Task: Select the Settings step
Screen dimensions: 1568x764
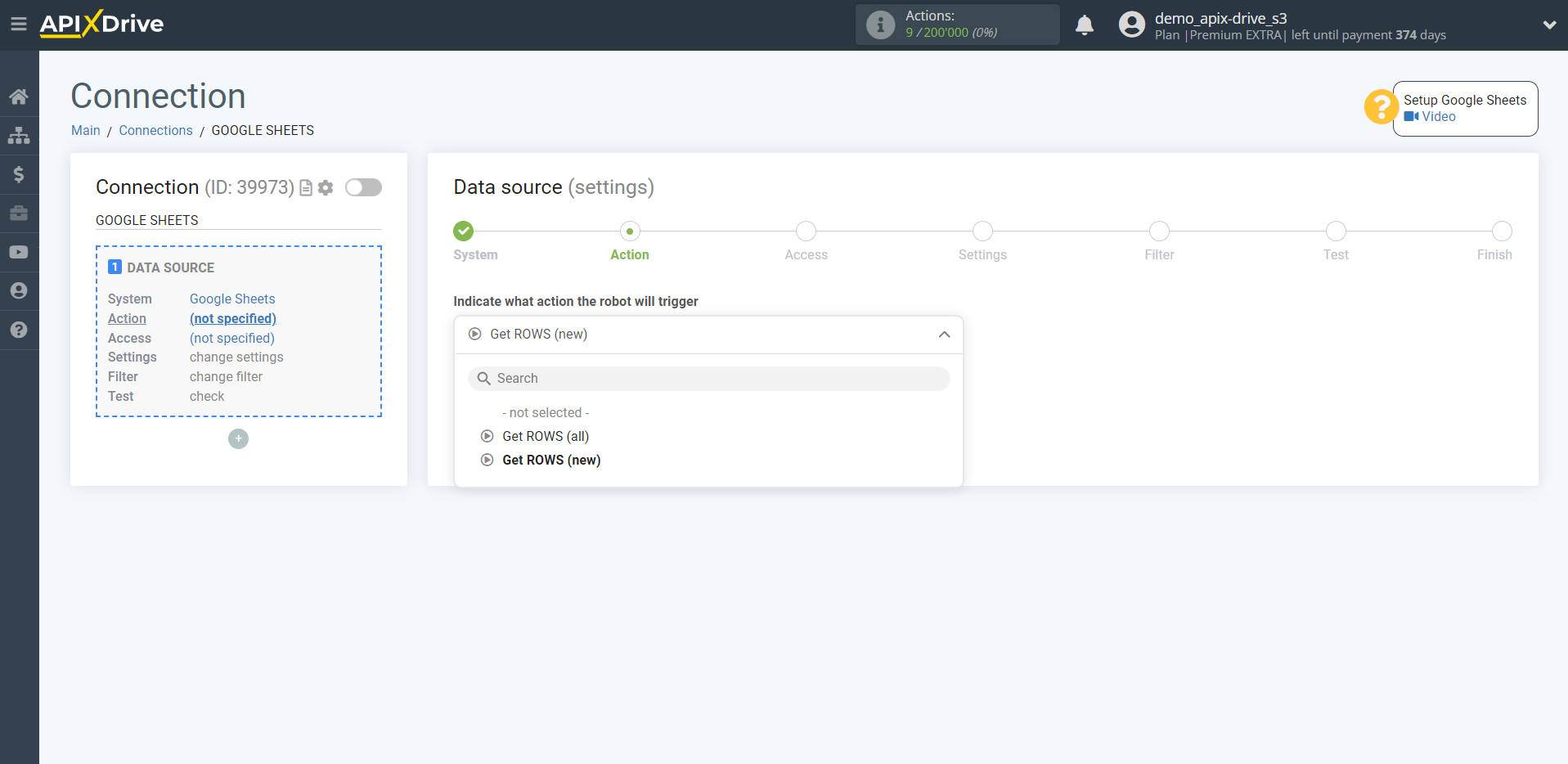Action: click(x=982, y=231)
